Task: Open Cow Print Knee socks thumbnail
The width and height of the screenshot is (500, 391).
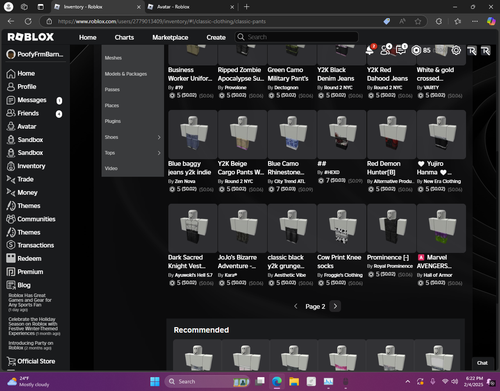Action: click(x=342, y=228)
